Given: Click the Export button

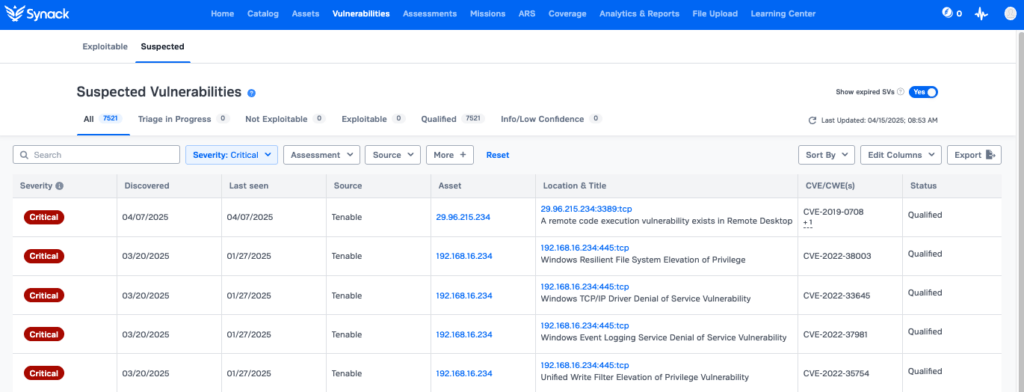Looking at the screenshot, I should [x=974, y=155].
